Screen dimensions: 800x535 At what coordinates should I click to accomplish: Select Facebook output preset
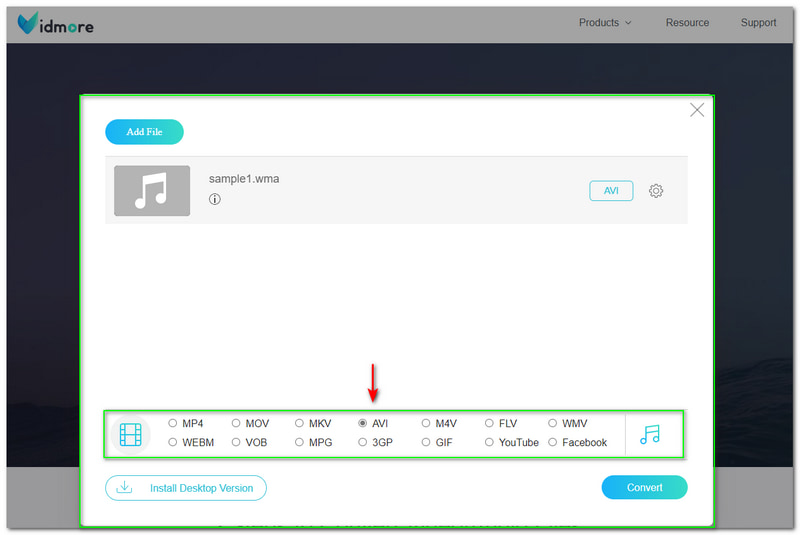point(553,442)
